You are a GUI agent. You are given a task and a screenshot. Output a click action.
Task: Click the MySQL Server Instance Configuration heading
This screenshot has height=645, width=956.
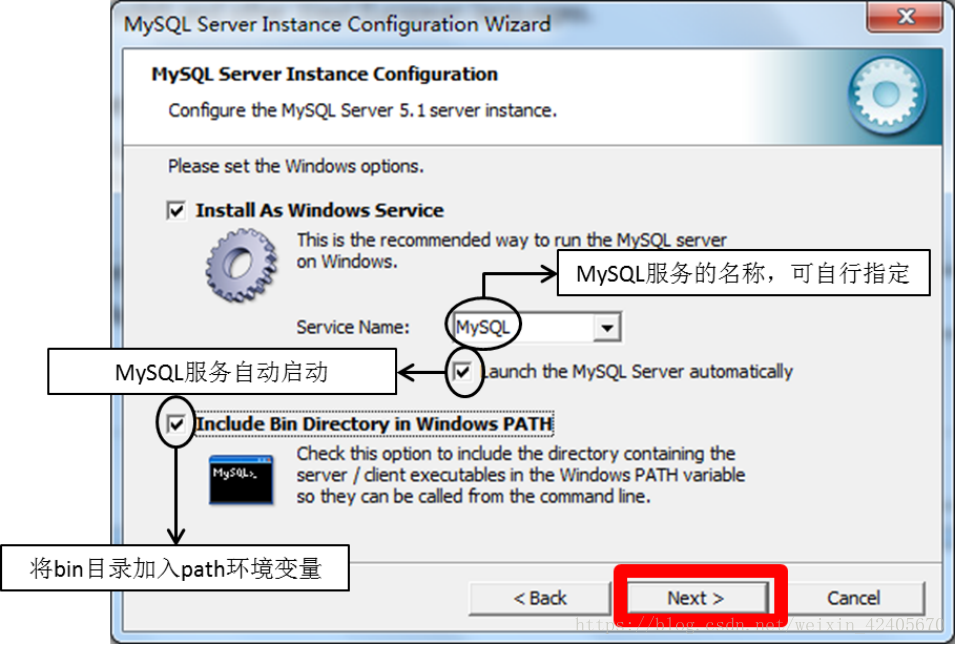pyautogui.click(x=324, y=74)
